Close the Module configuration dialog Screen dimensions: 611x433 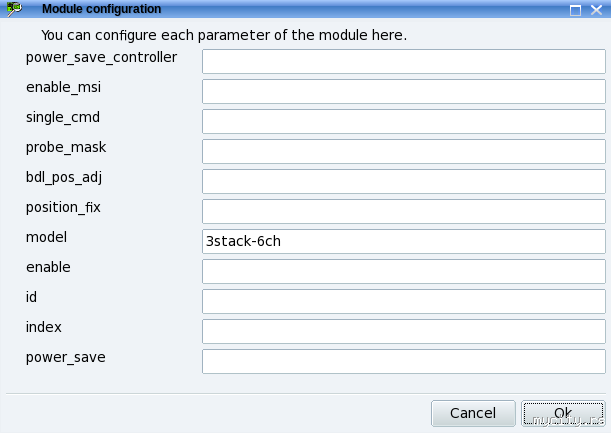pyautogui.click(x=597, y=9)
